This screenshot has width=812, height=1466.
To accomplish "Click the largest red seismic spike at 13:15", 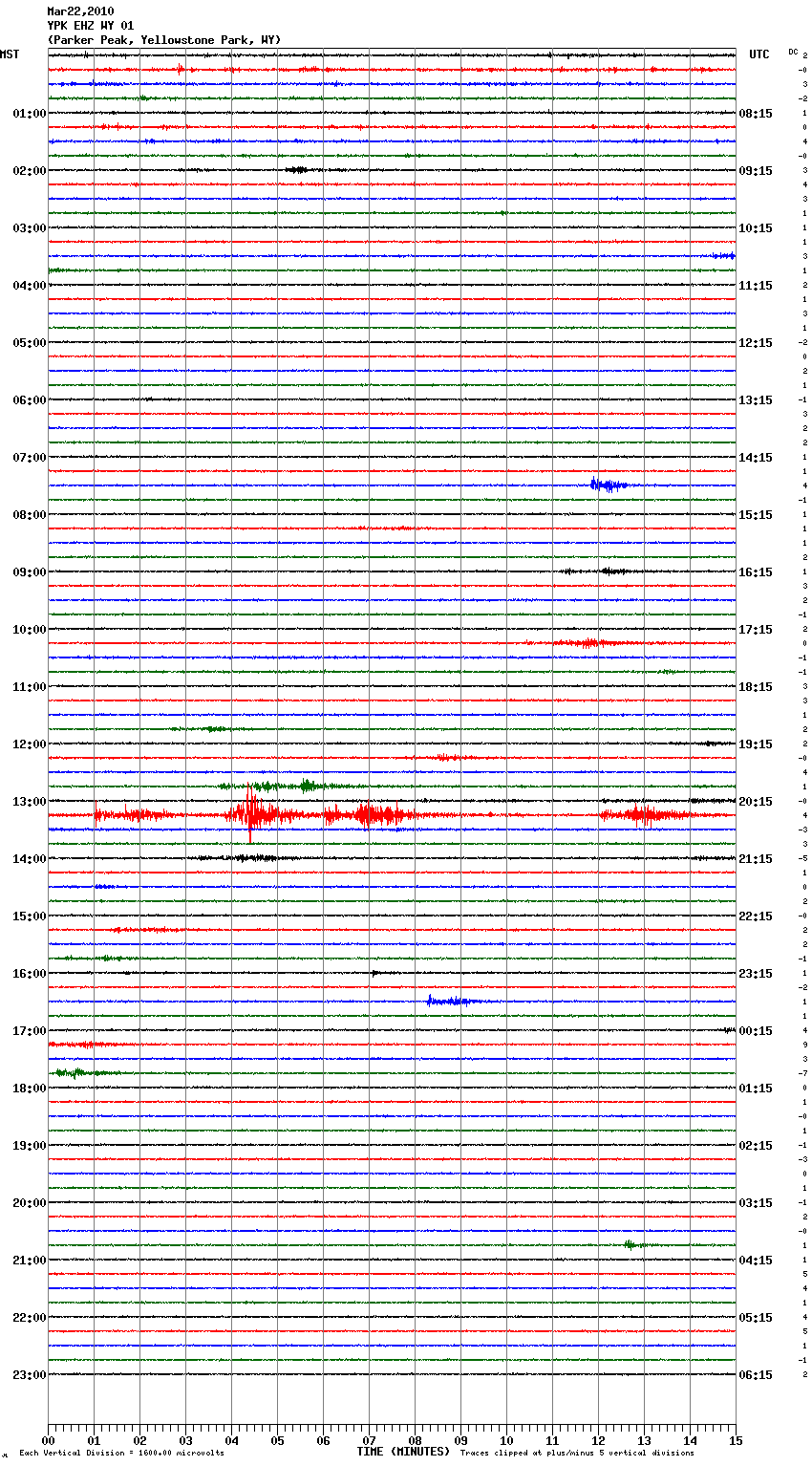I will 249,814.
